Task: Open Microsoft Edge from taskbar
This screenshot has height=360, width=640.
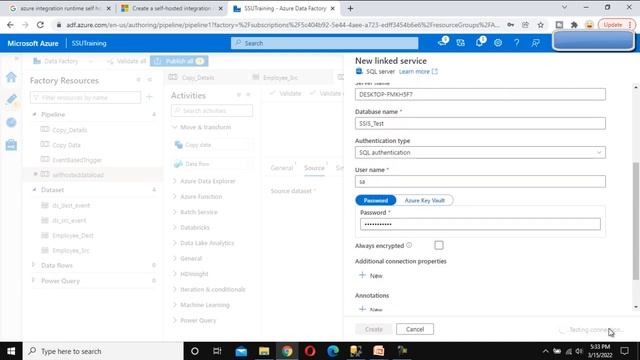Action: click(333, 351)
